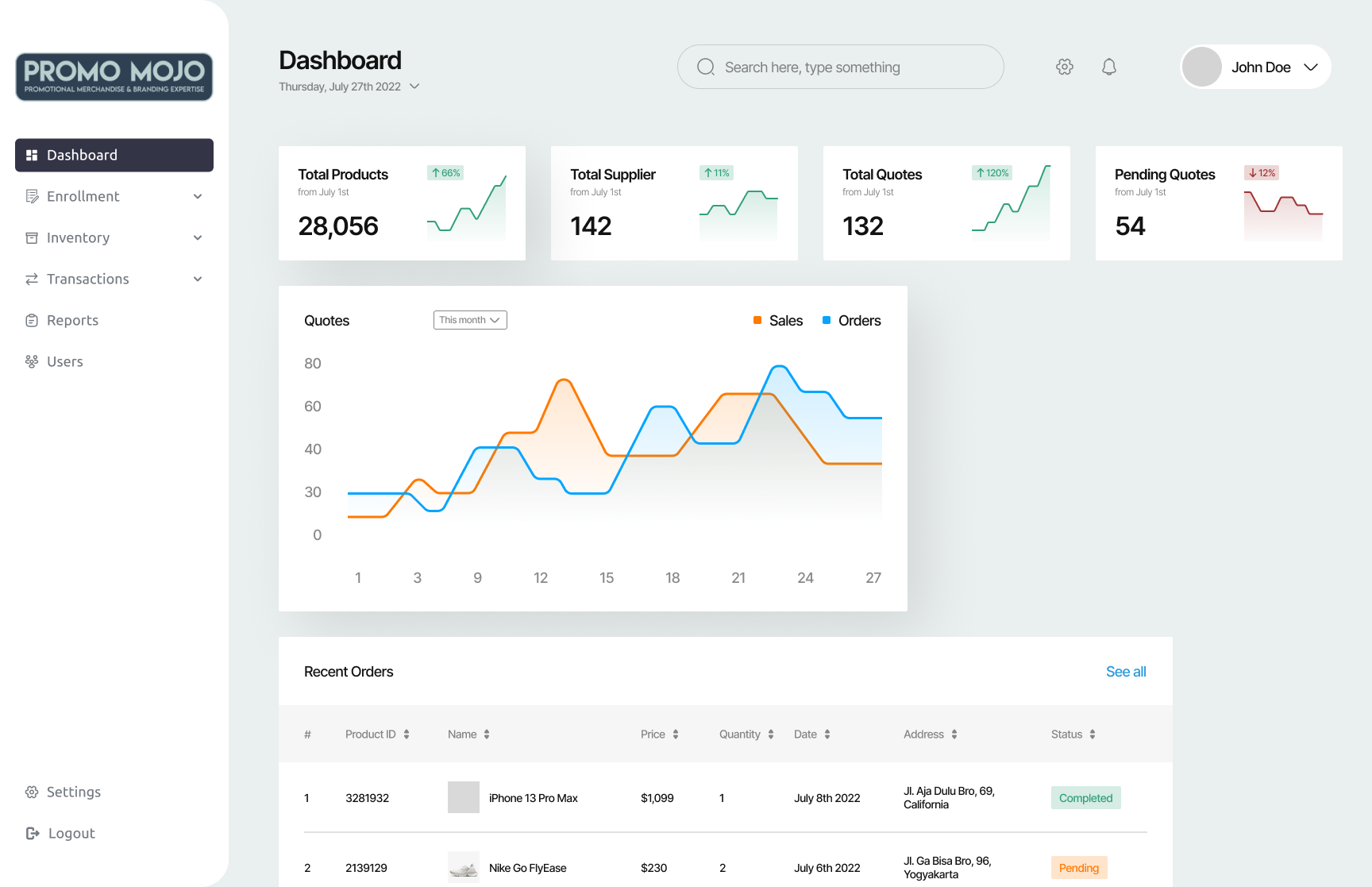Click the settings gear icon in header
The width and height of the screenshot is (1372, 887).
pos(1065,67)
